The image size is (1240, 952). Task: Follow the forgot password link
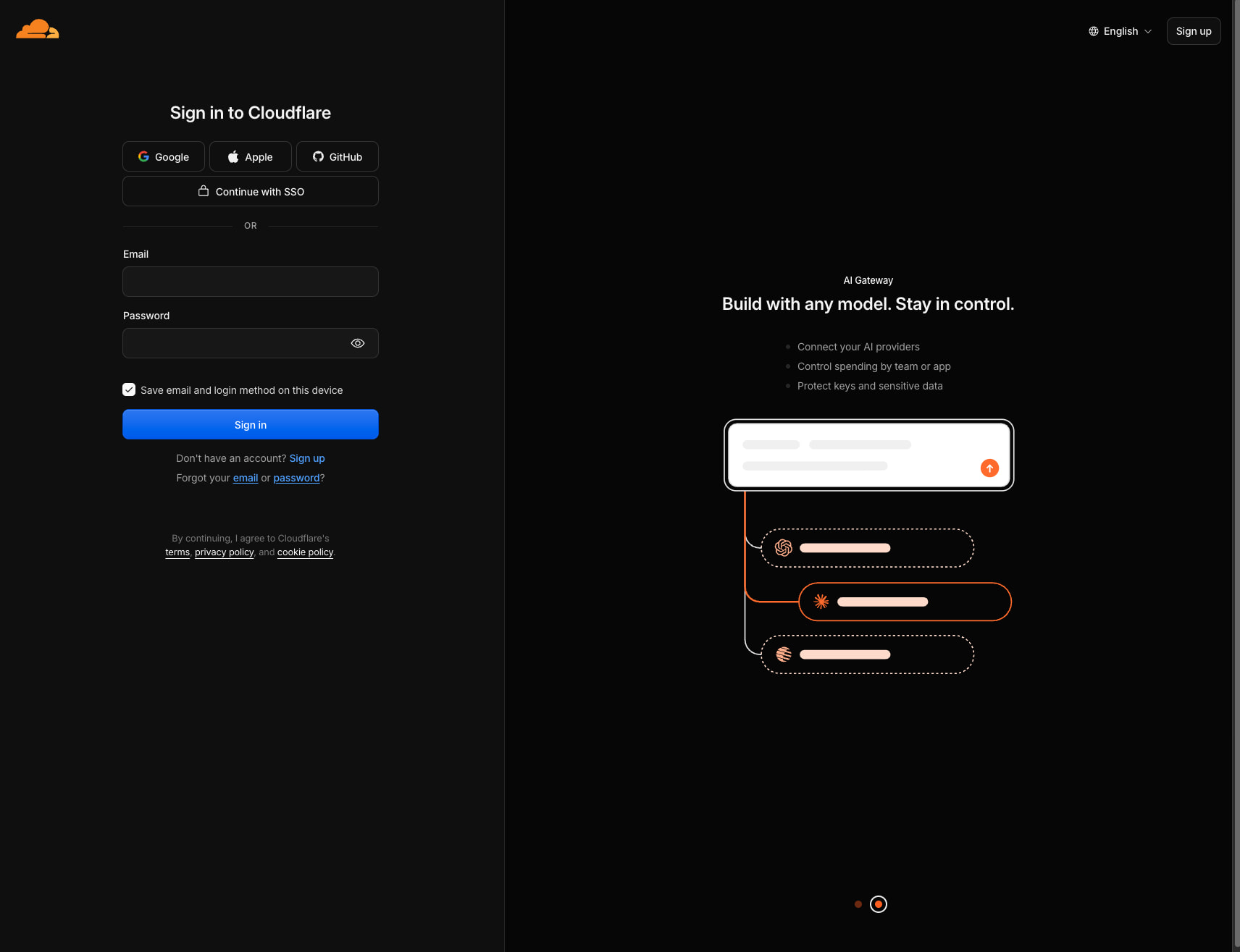[296, 478]
